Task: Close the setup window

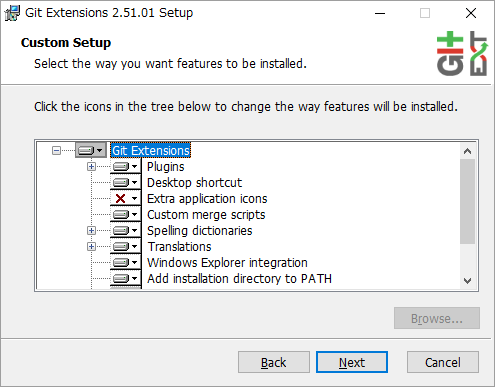Action: (471, 13)
